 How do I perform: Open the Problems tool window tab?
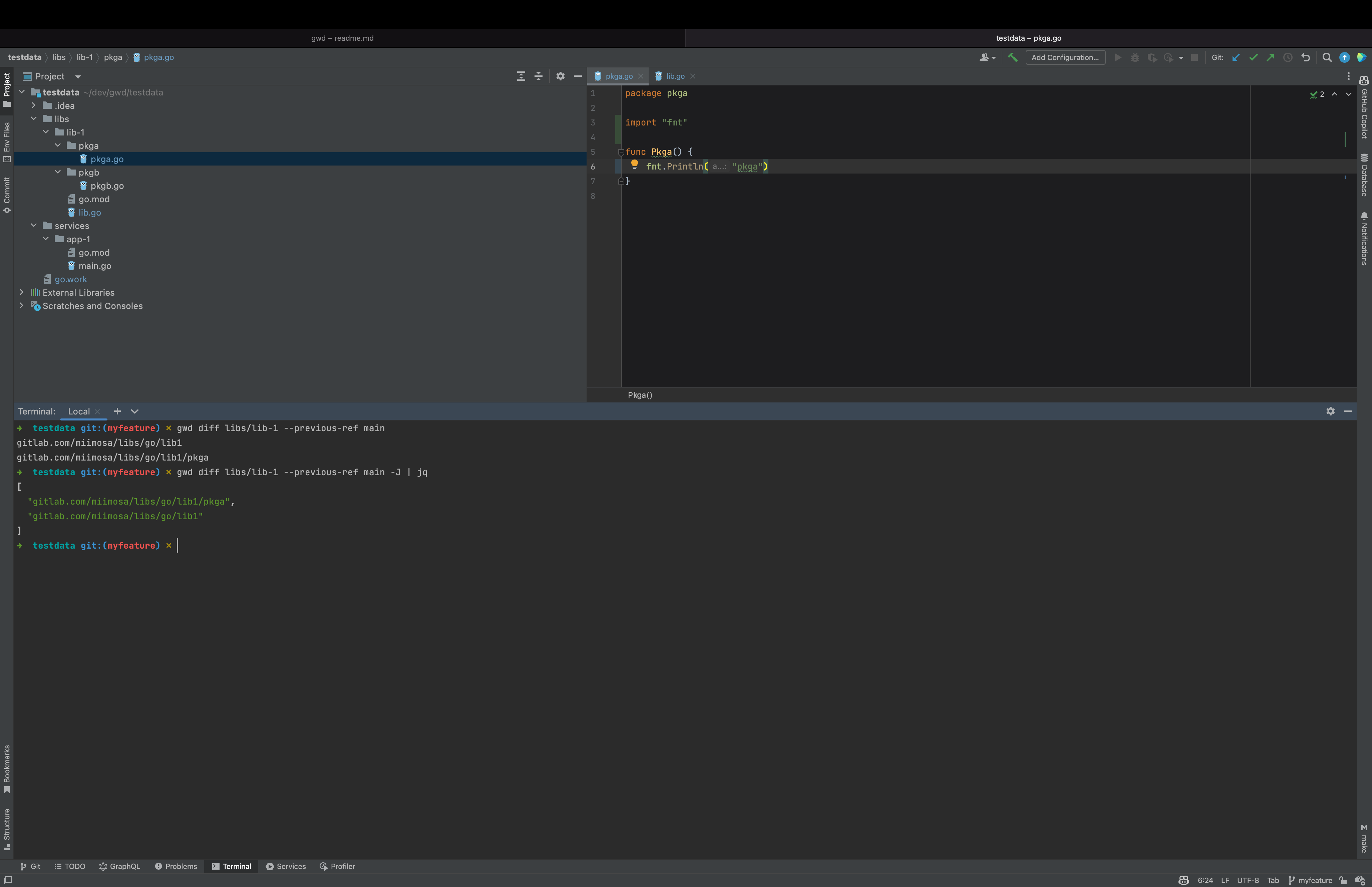(176, 866)
